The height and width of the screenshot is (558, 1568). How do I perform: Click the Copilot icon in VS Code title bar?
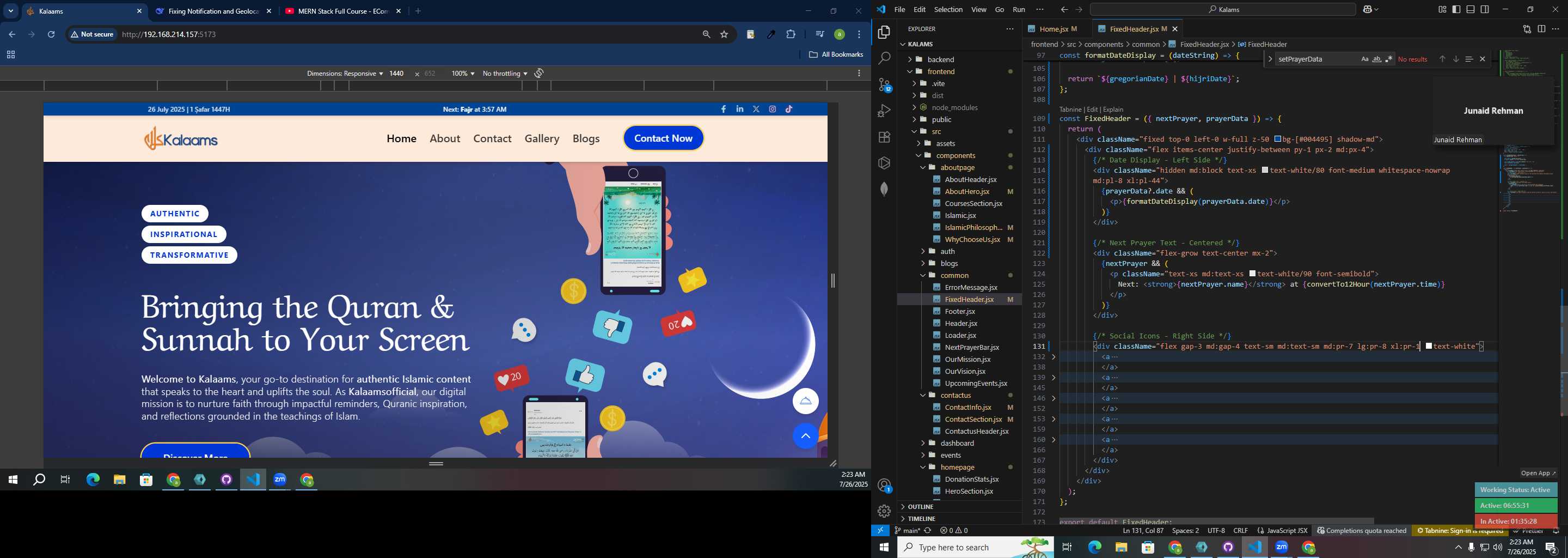1368,10
